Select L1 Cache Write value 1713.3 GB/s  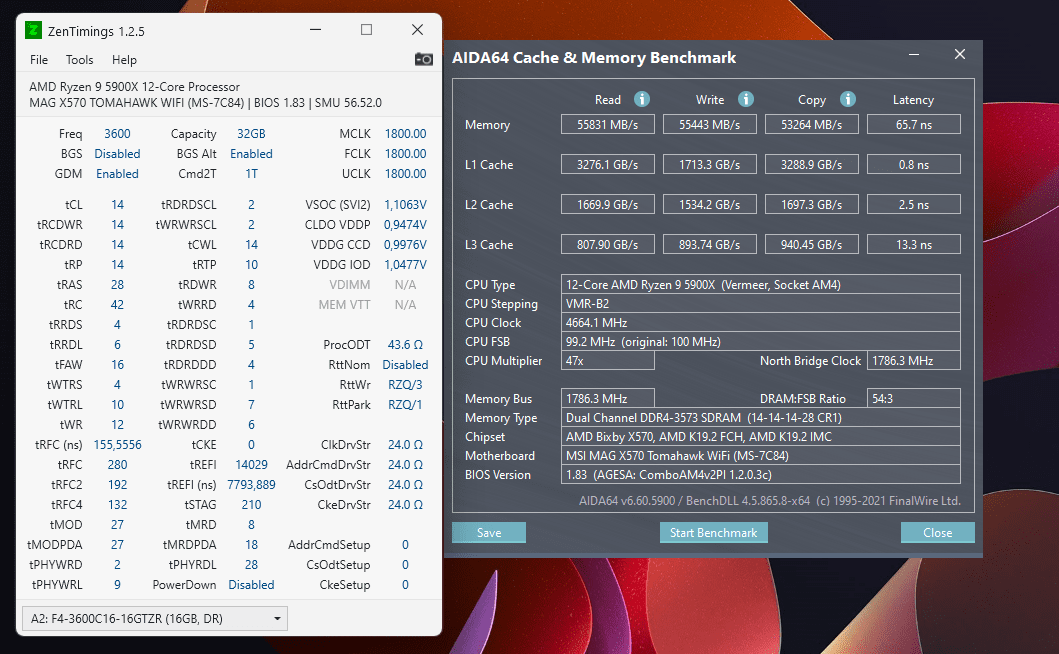(710, 164)
